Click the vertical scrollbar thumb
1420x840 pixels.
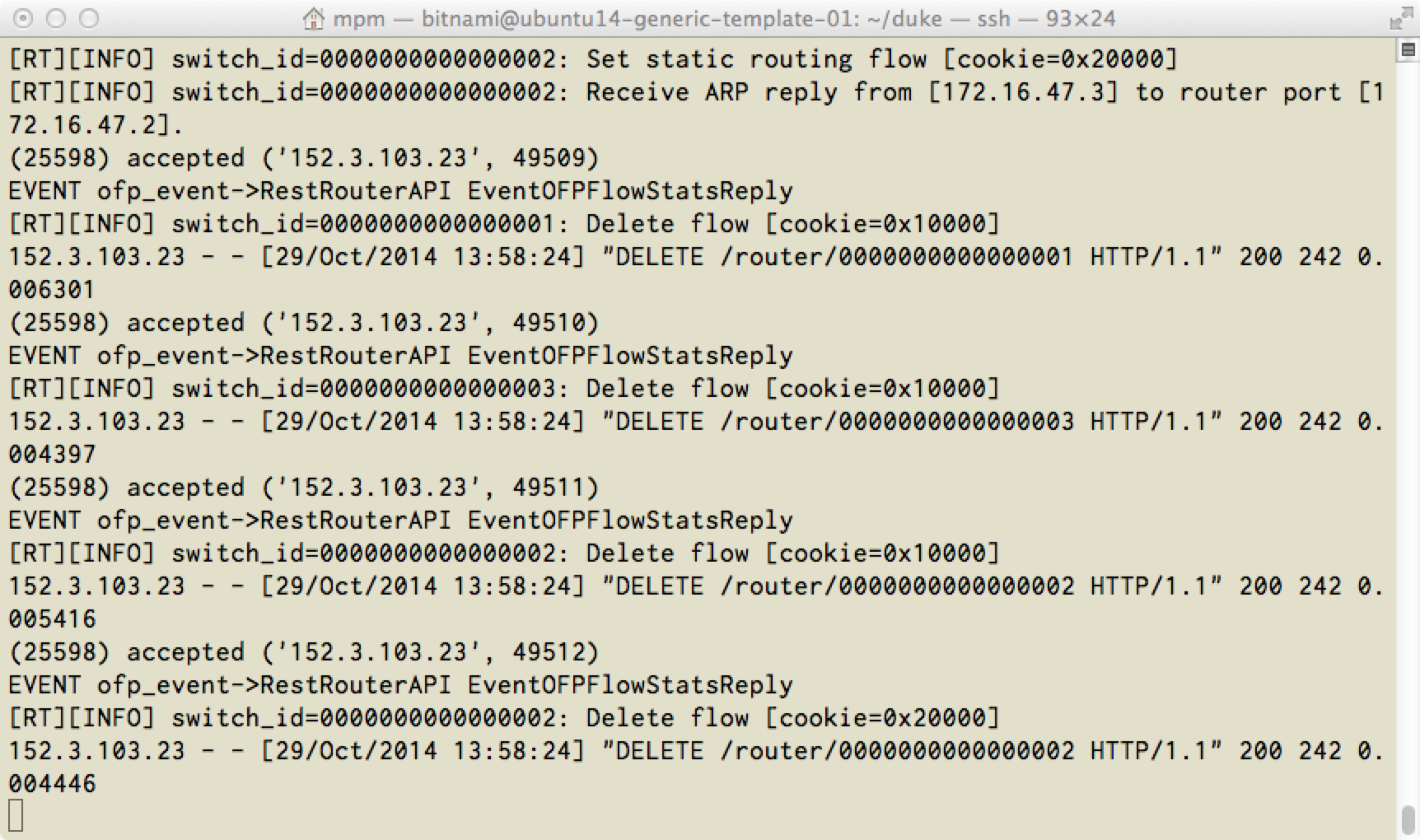[1408, 819]
